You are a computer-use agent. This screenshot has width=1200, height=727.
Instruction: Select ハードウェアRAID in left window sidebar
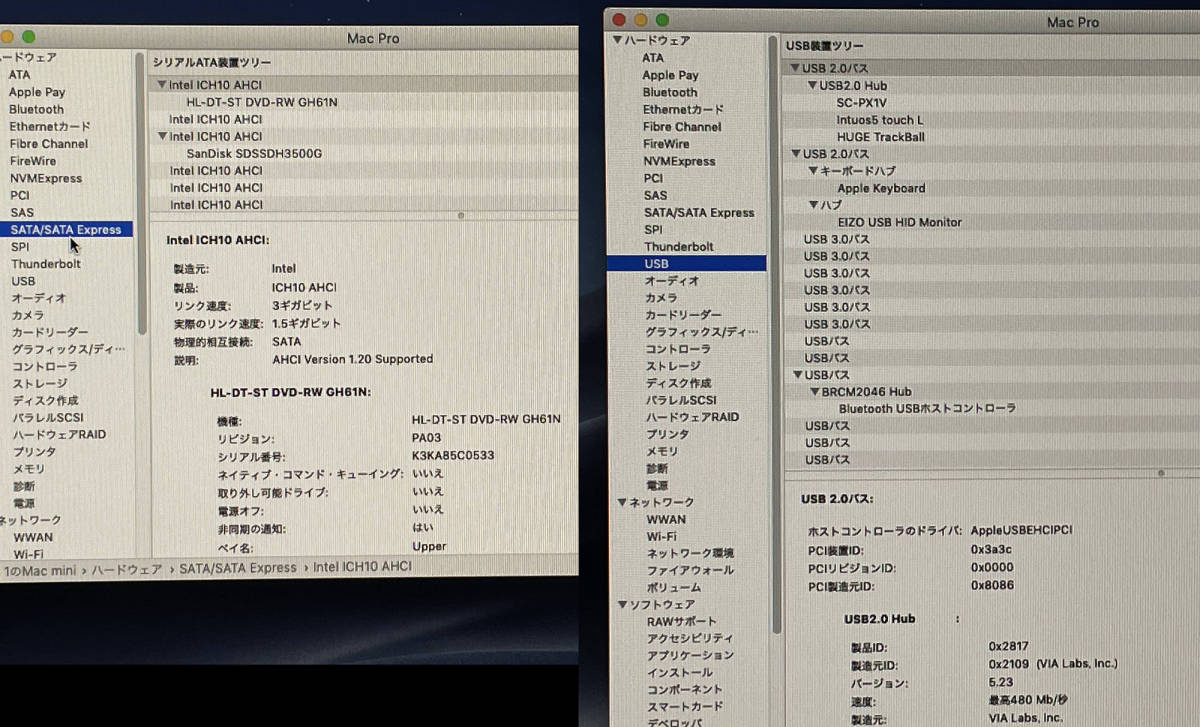(x=58, y=435)
